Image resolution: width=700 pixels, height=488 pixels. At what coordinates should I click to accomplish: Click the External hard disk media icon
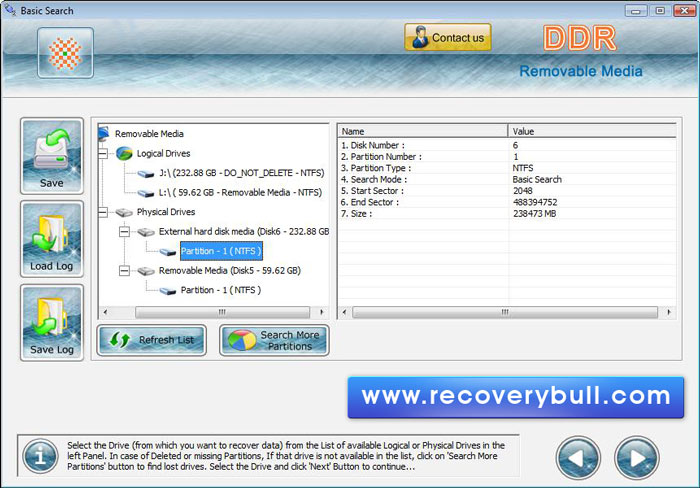(146, 232)
